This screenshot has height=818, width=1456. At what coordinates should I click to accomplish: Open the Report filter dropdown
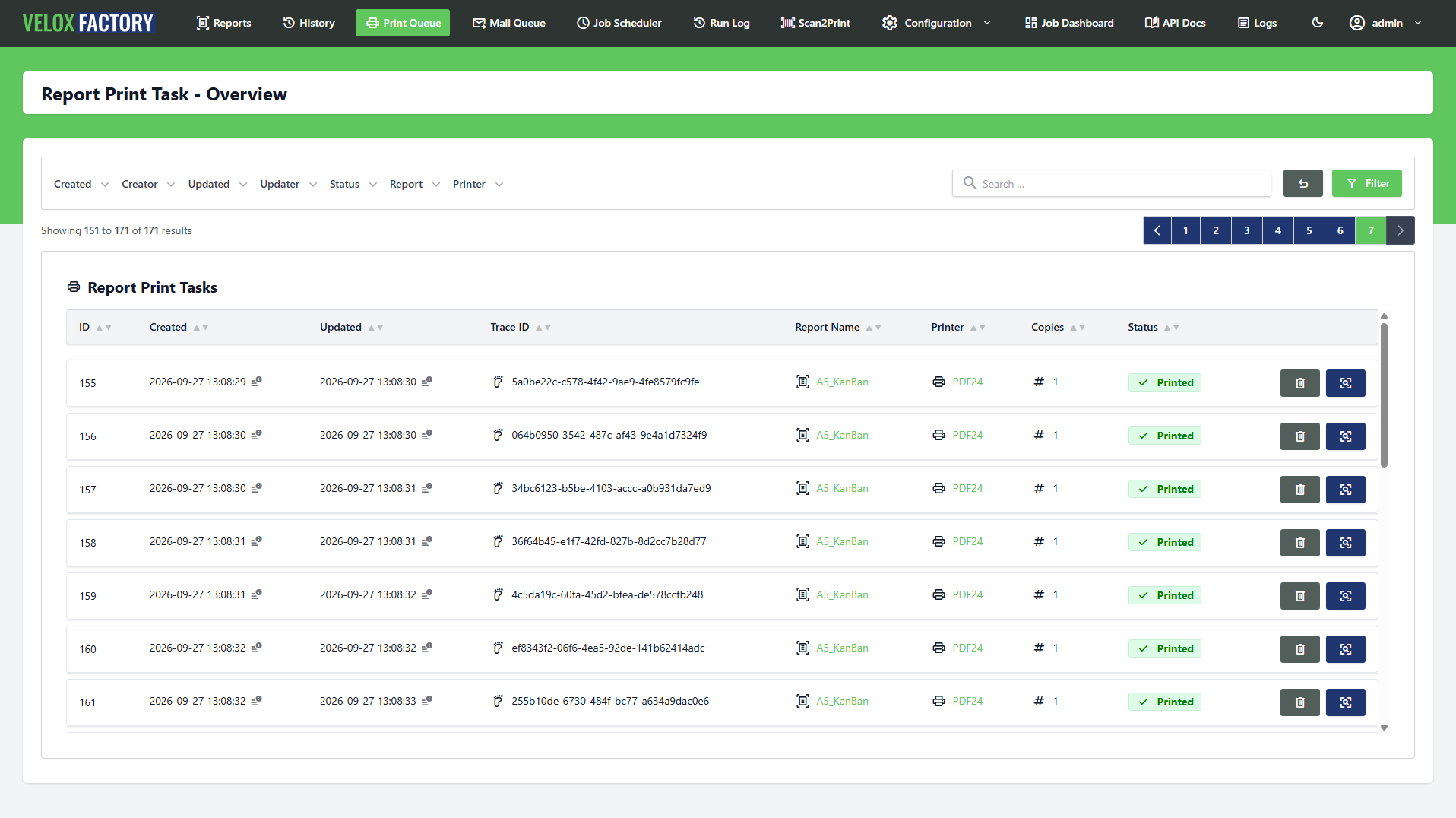[415, 184]
